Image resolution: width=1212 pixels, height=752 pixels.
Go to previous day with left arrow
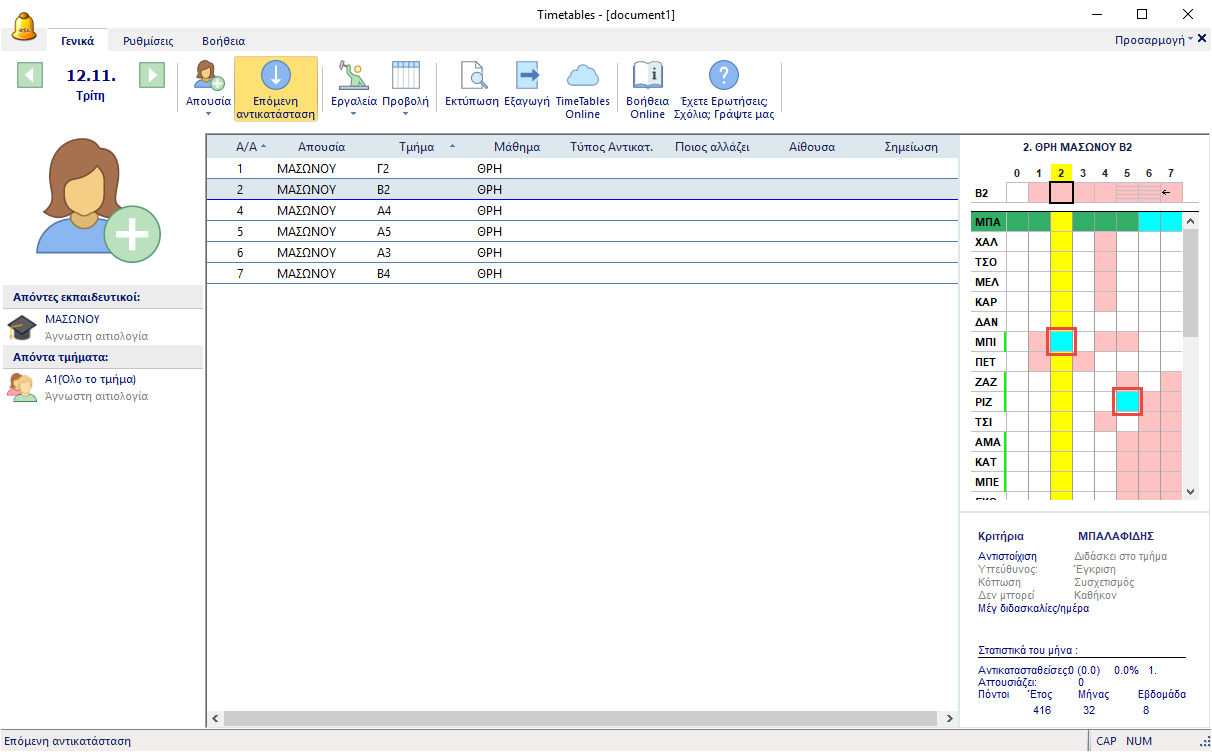[30, 75]
